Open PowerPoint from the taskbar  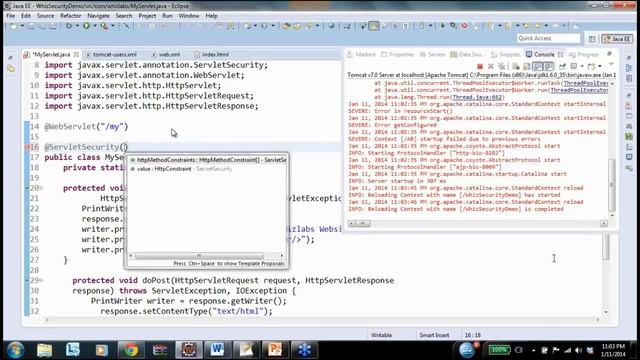click(275, 350)
